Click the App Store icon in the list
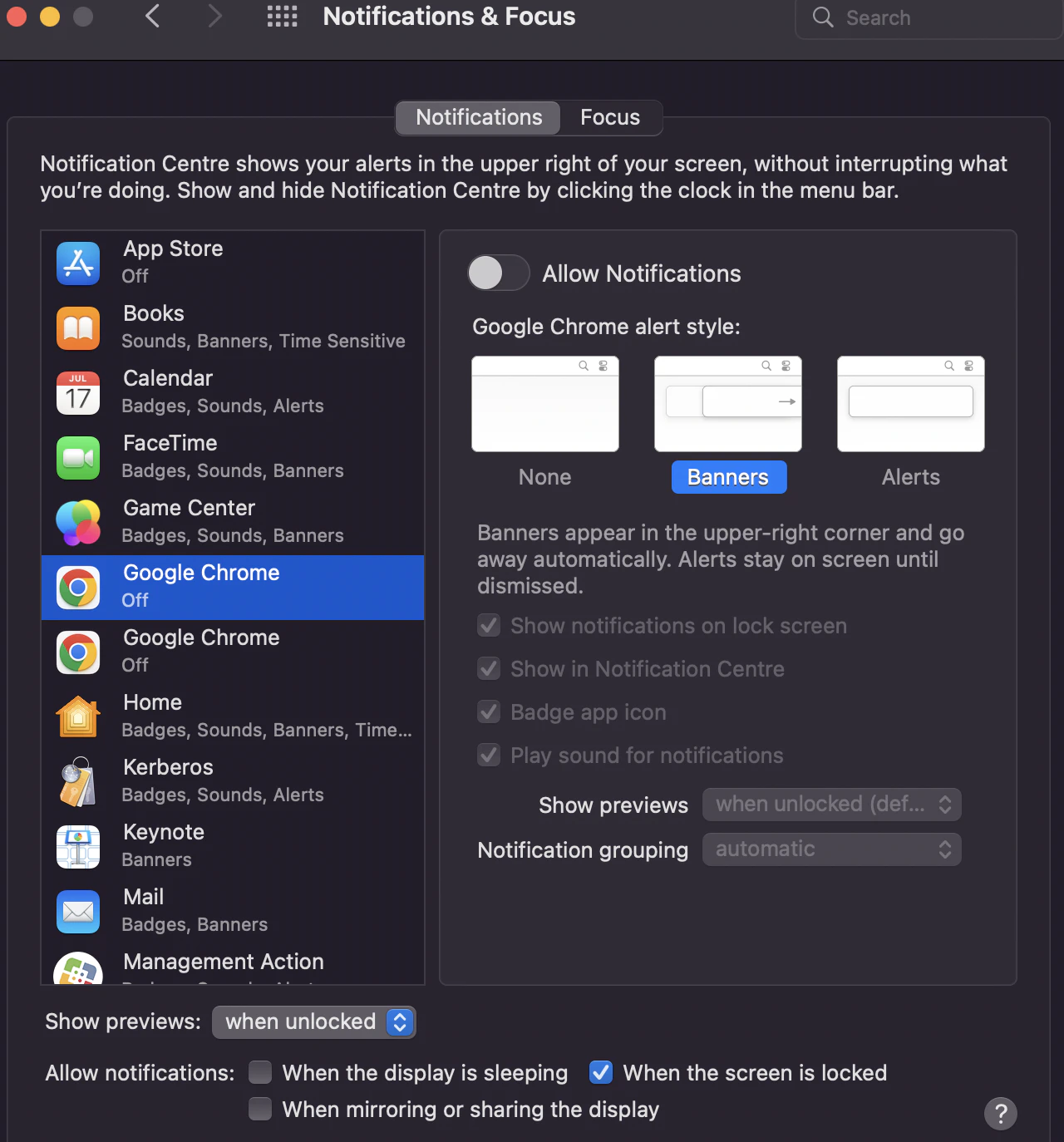 click(x=78, y=263)
